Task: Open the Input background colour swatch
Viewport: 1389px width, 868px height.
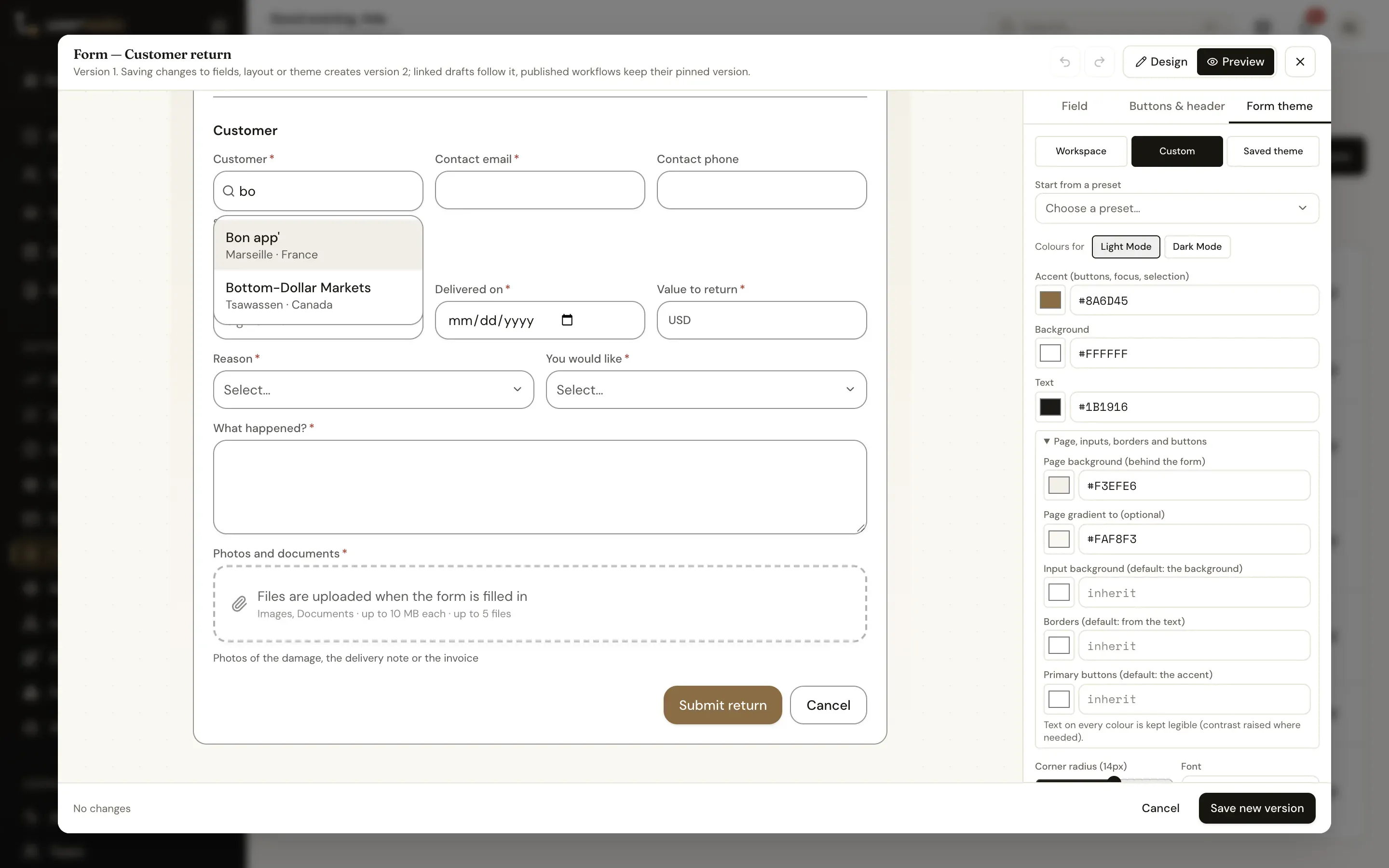Action: 1059,592
